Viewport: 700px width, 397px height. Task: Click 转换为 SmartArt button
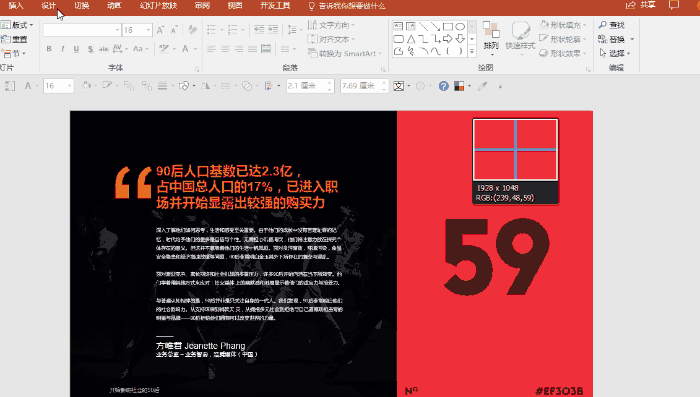point(345,54)
